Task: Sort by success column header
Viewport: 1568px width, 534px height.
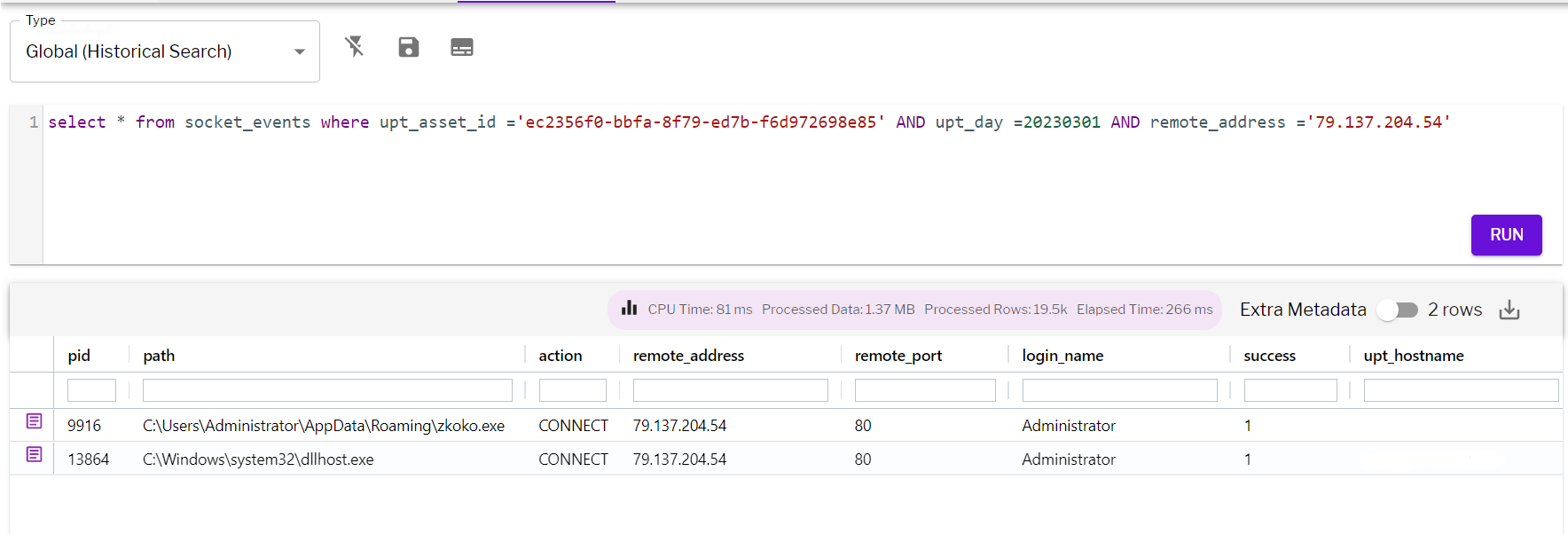Action: pos(1269,356)
